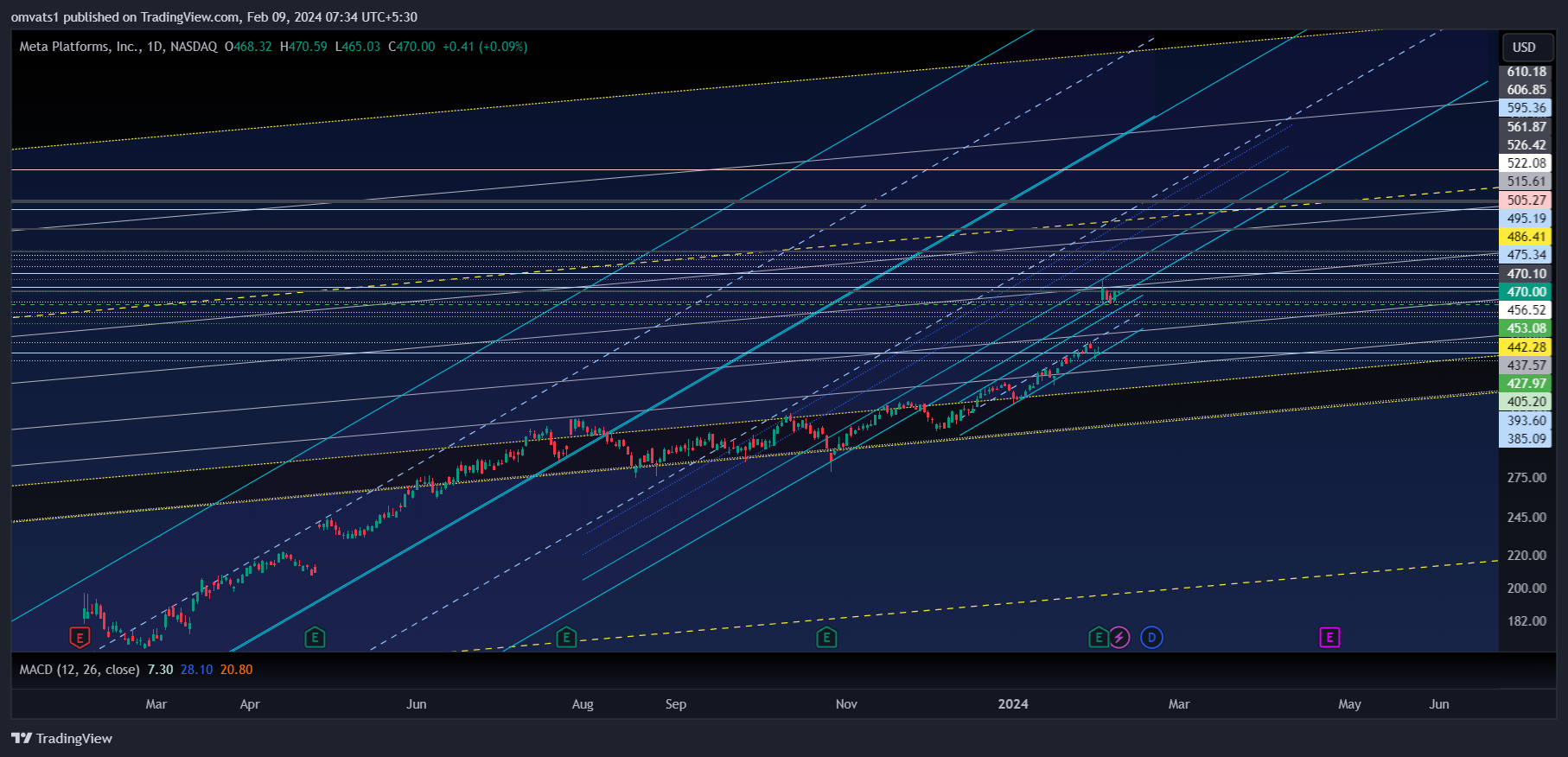Click the Sep label on time axis

[676, 704]
